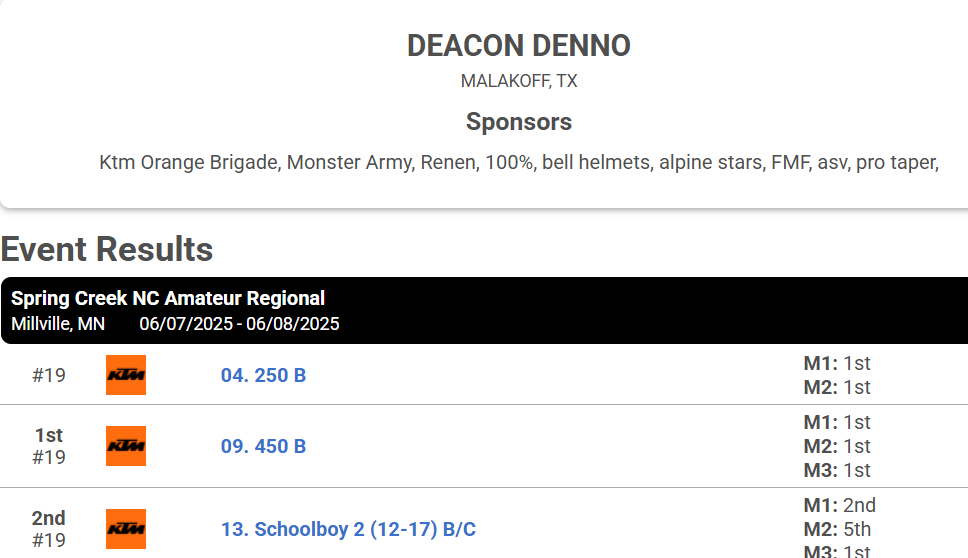
Task: Click the M3: 1st result in the 450 B row
Action: (x=837, y=470)
